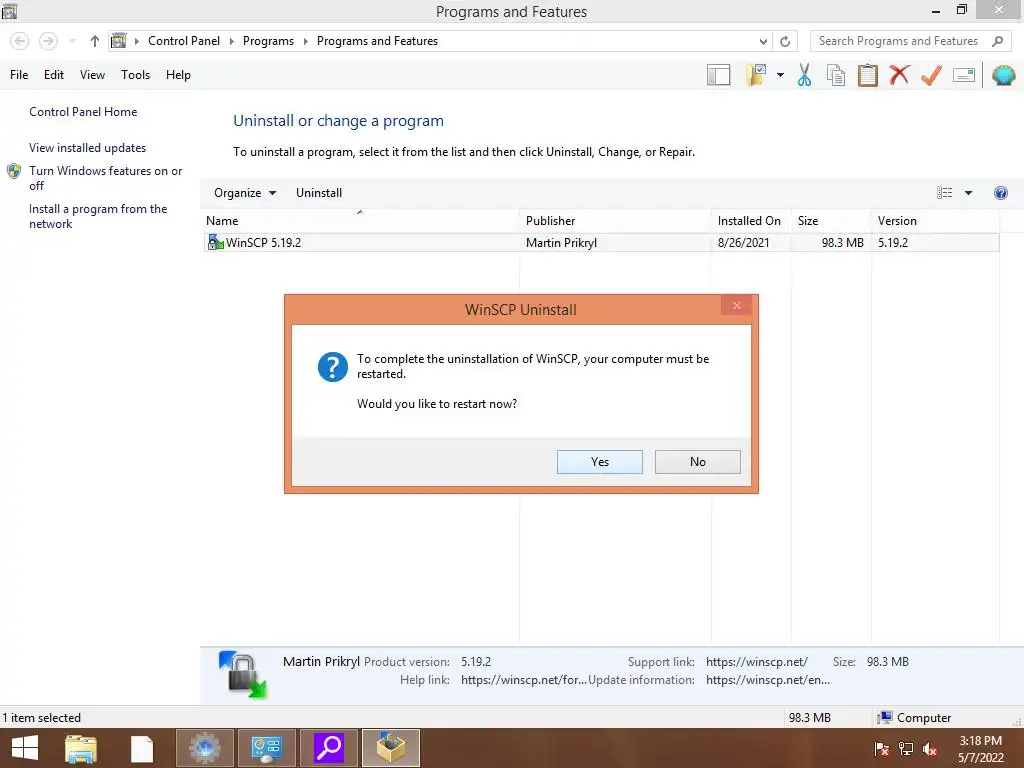Click the orange checkmark icon
The height and width of the screenshot is (768, 1024).
pos(931,75)
